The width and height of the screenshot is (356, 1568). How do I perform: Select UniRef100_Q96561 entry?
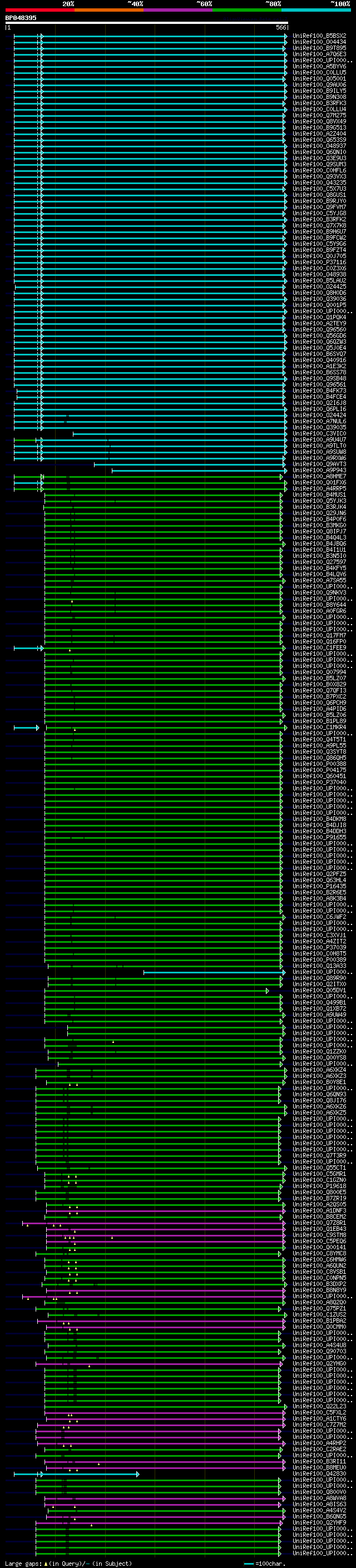pos(319,385)
